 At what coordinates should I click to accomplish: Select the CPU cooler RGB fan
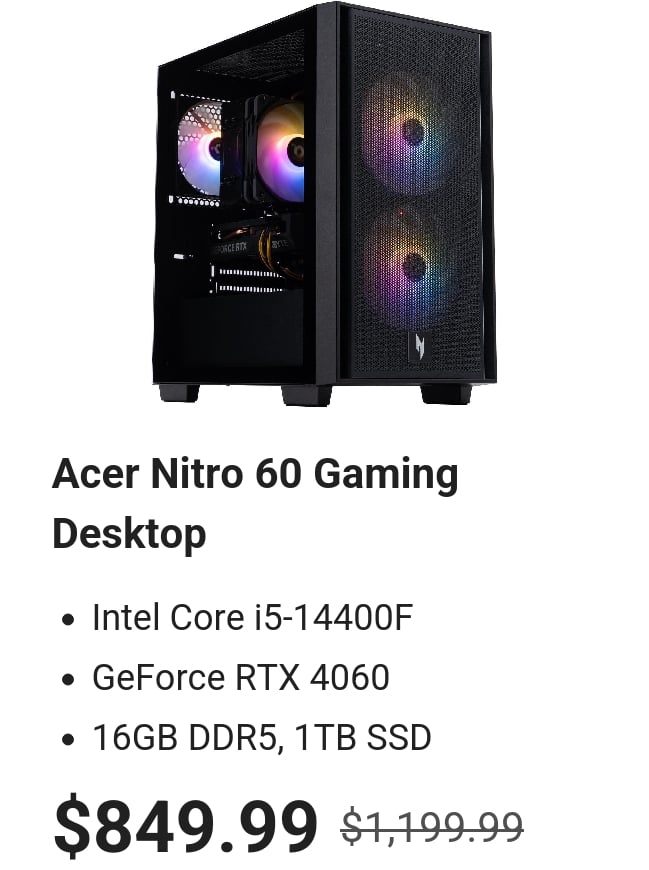click(282, 150)
